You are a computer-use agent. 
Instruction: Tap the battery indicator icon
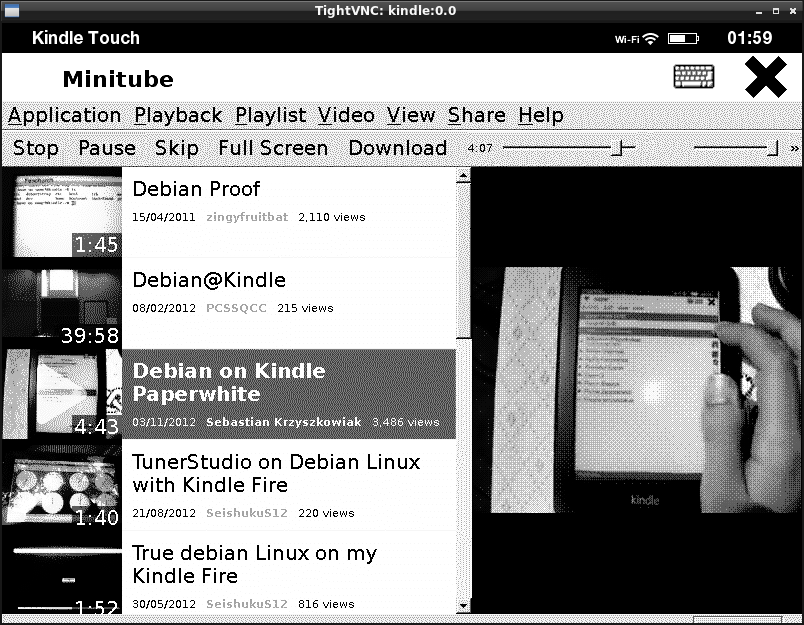[683, 38]
